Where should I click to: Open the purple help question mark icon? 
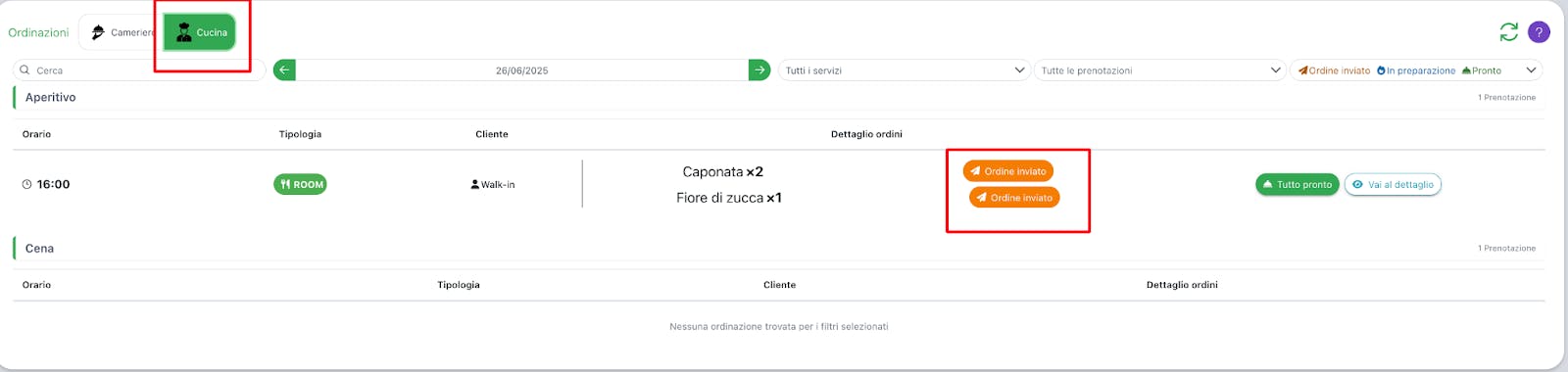click(x=1540, y=32)
